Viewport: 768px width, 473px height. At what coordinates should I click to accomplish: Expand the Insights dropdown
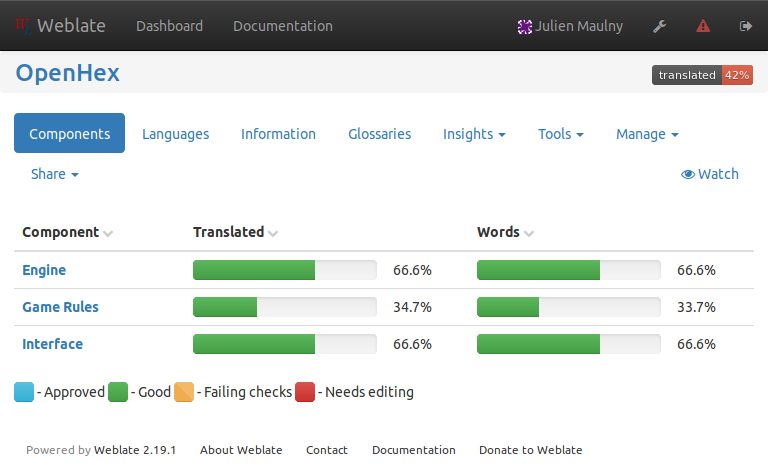pyautogui.click(x=474, y=134)
